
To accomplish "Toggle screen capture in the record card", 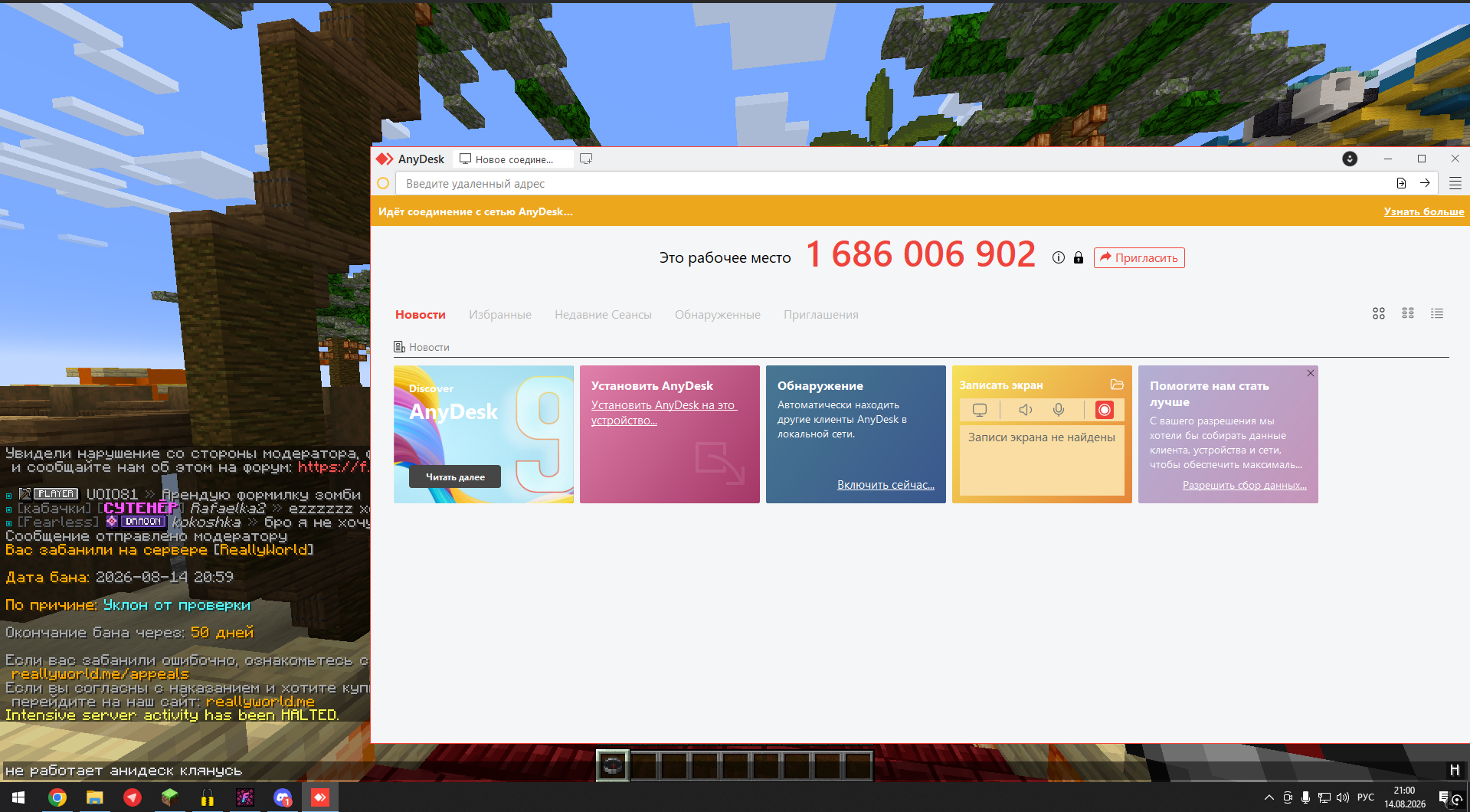I will click(980, 410).
